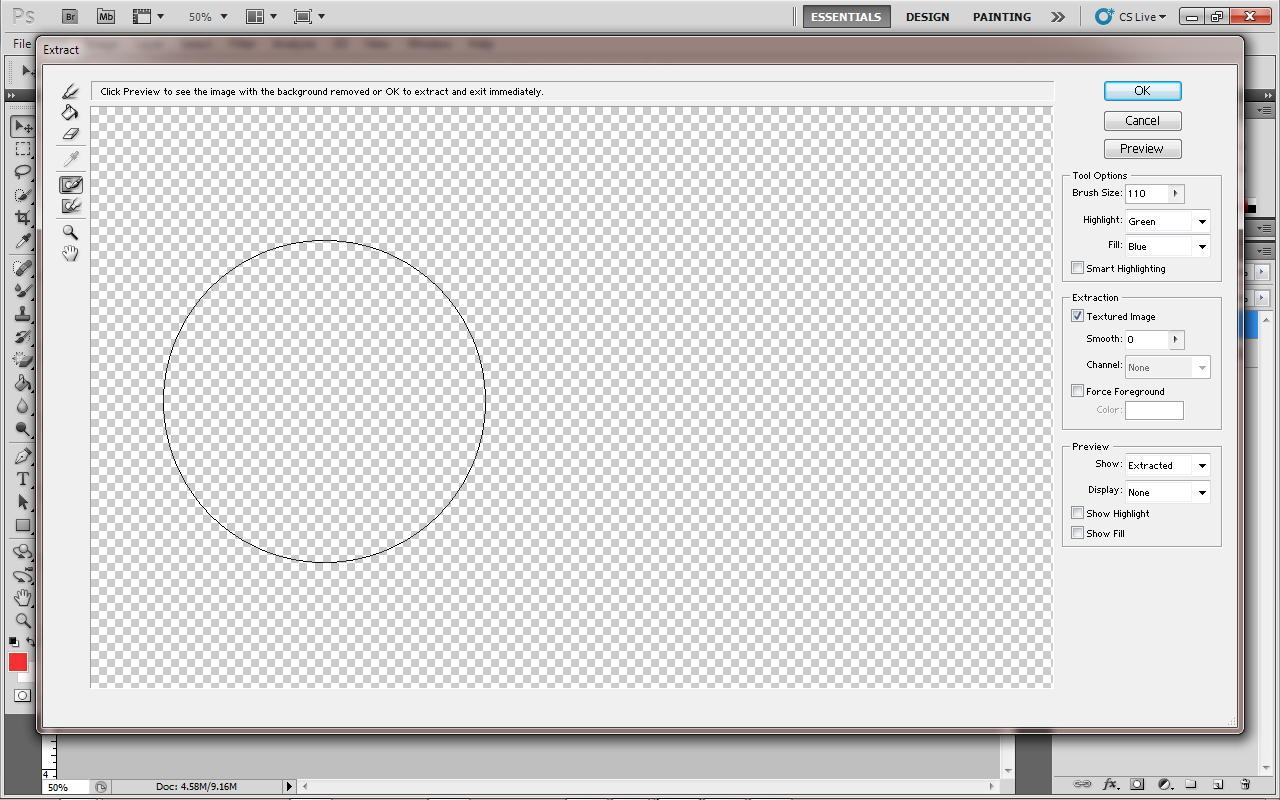
Task: Select the Pen tool
Action: pos(22,456)
